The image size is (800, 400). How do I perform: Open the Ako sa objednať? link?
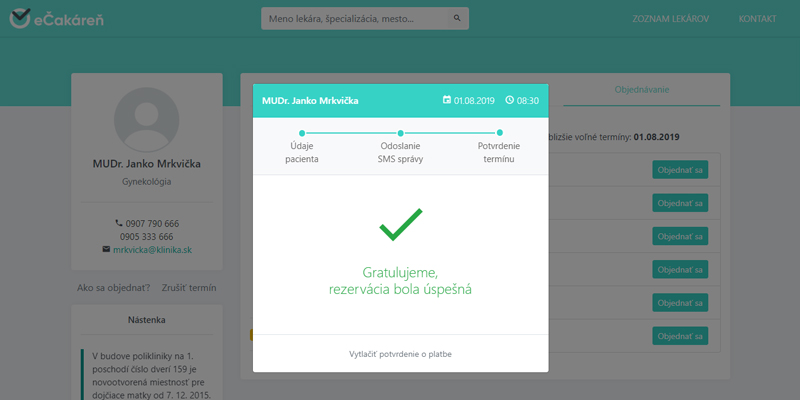[114, 288]
